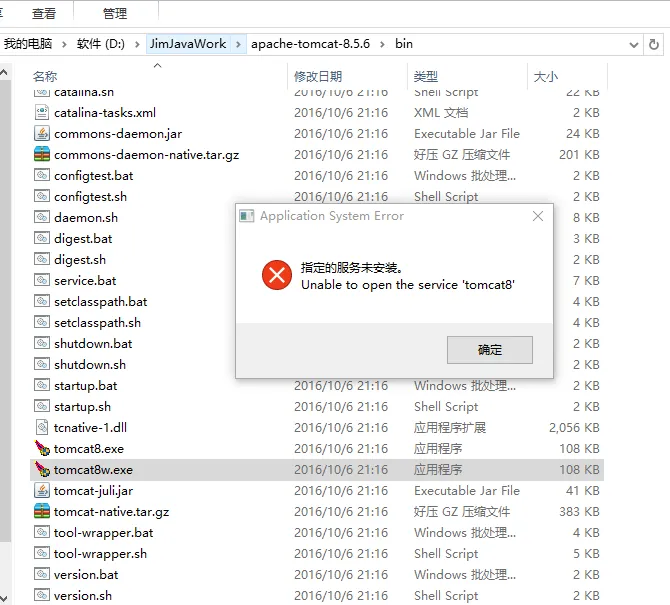Click the digest.bat file icon

click(41, 238)
